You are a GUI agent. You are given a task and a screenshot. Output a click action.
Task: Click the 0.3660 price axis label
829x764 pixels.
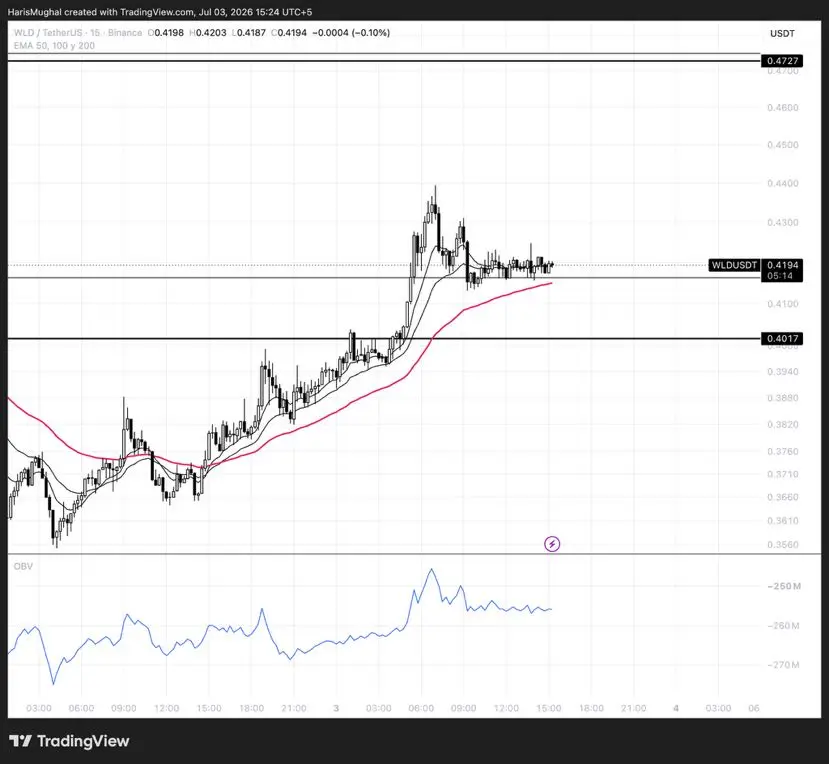(x=782, y=497)
